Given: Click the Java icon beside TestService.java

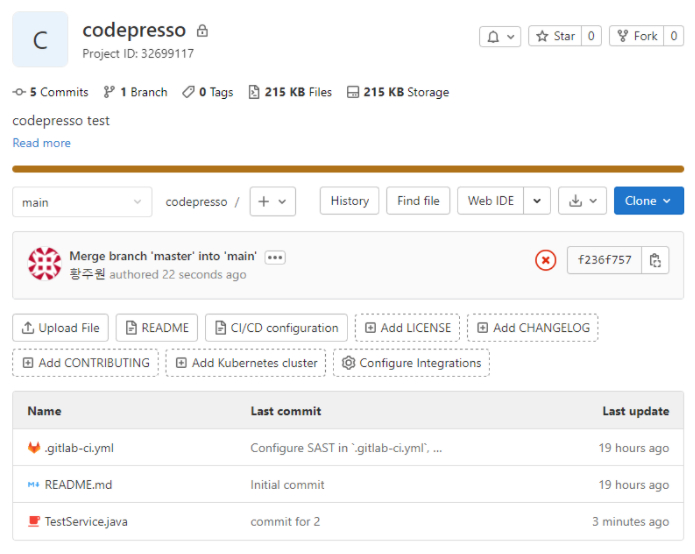Looking at the screenshot, I should [34, 521].
